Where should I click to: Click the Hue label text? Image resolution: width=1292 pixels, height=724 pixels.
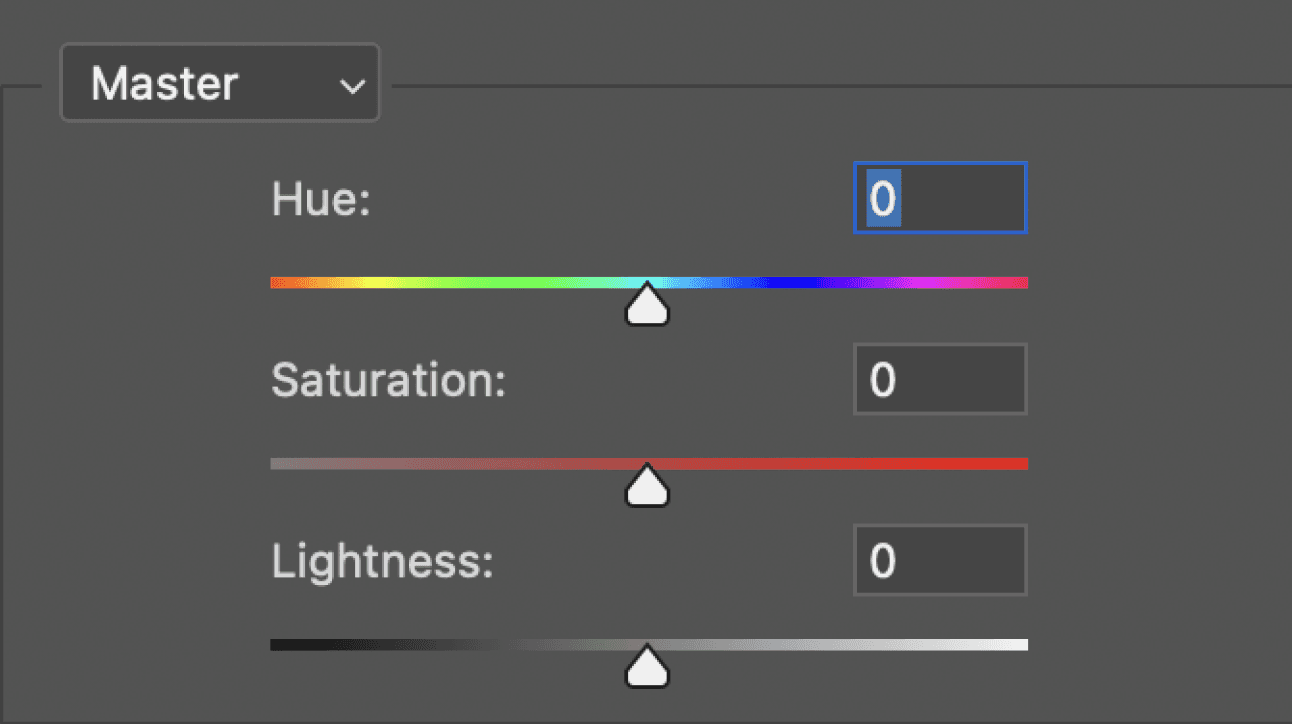point(321,201)
